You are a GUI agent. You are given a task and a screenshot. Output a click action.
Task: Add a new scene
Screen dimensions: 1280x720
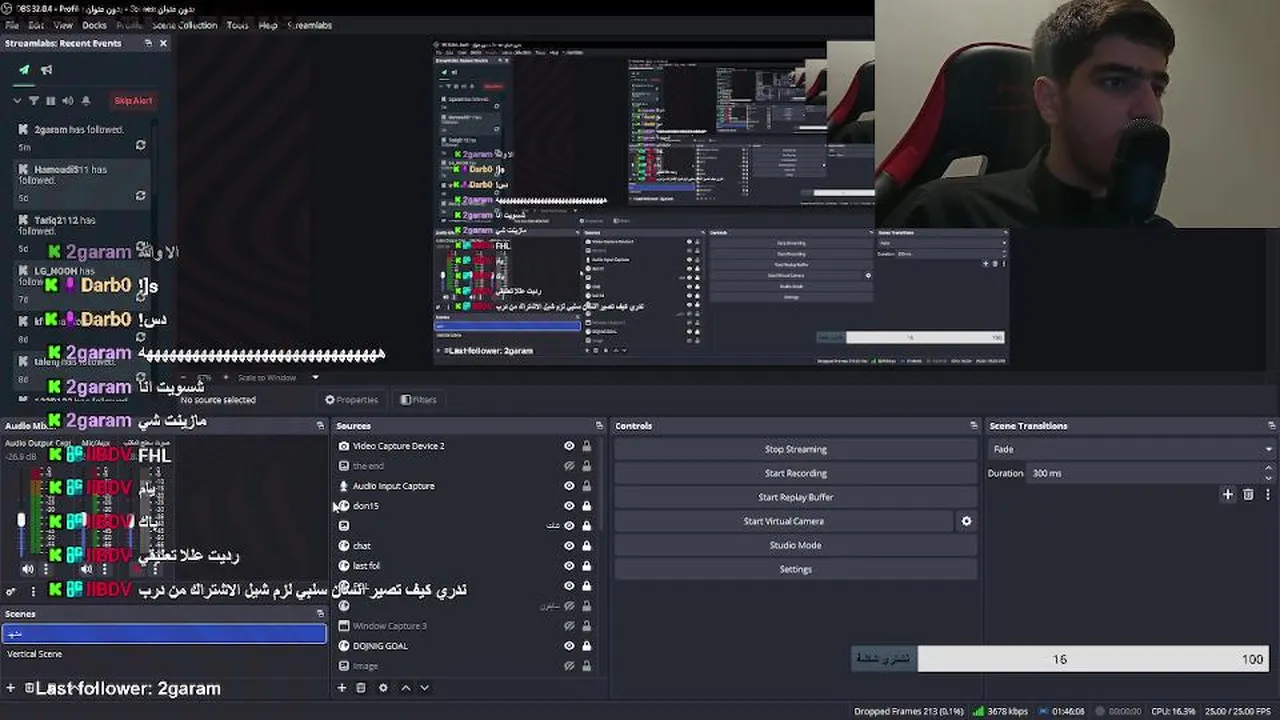pos(11,688)
